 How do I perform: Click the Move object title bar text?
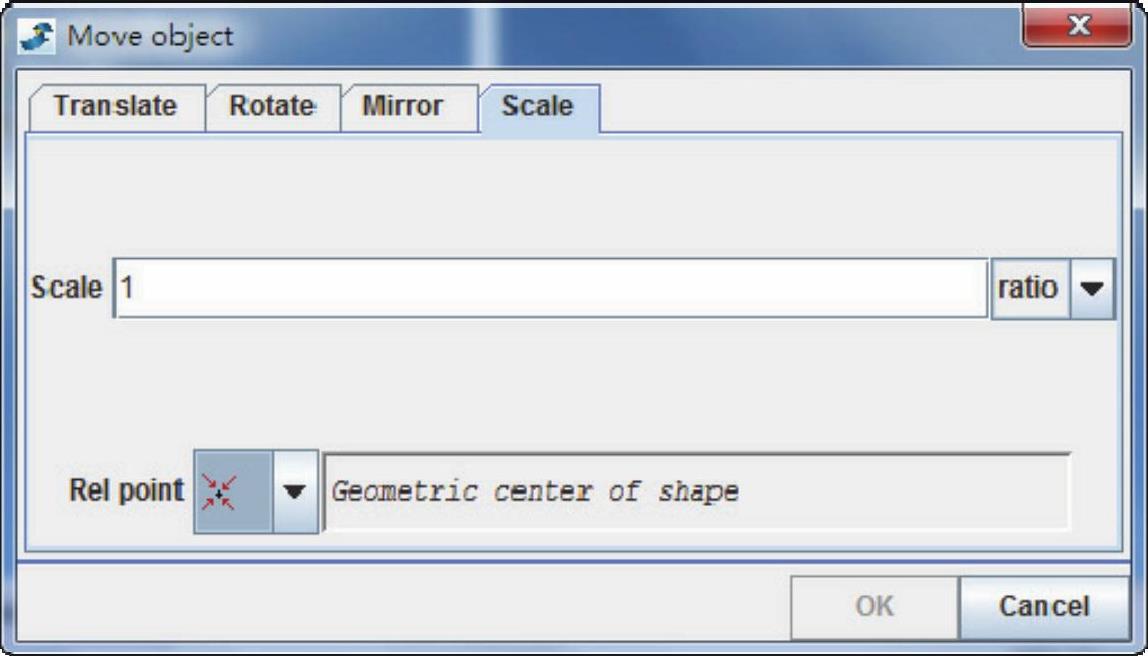pyautogui.click(x=150, y=38)
